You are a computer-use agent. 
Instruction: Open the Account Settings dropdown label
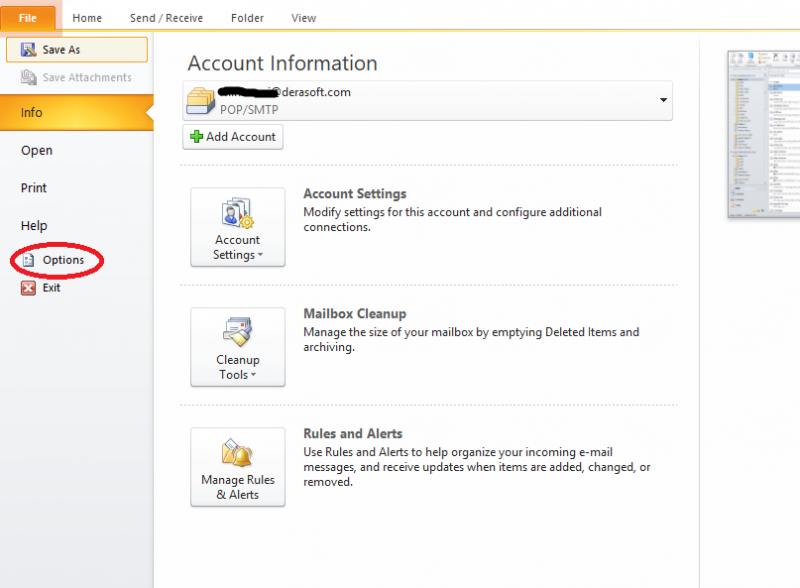coord(237,248)
